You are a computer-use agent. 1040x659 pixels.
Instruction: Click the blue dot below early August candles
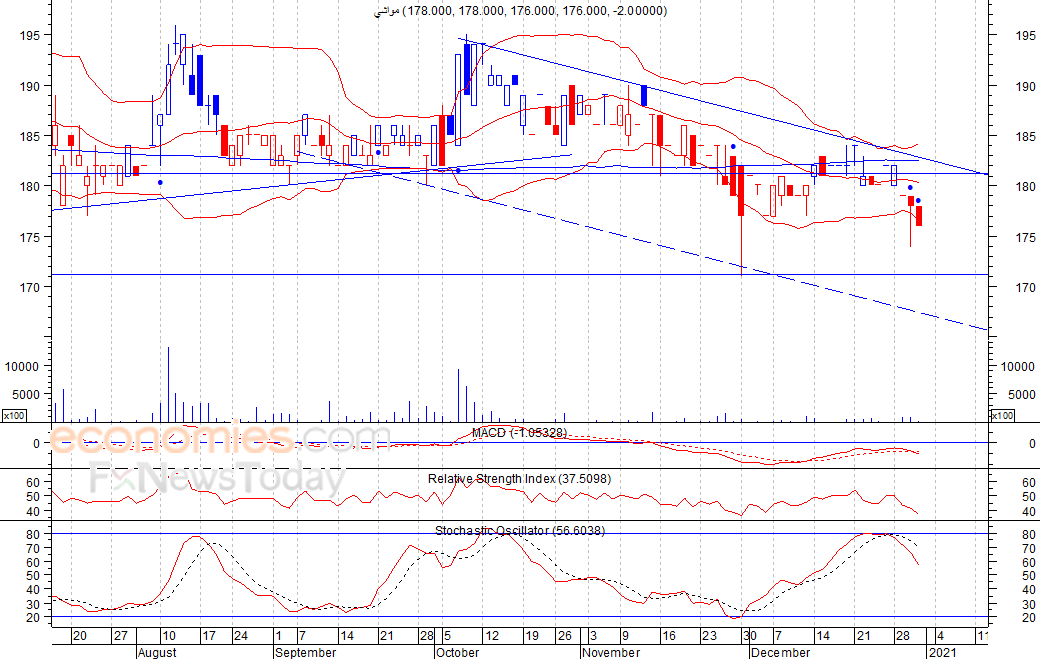(161, 182)
